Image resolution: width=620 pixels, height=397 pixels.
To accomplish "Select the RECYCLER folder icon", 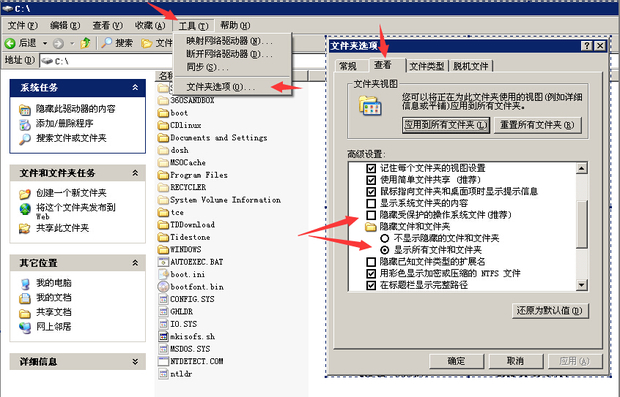I will 163,187.
